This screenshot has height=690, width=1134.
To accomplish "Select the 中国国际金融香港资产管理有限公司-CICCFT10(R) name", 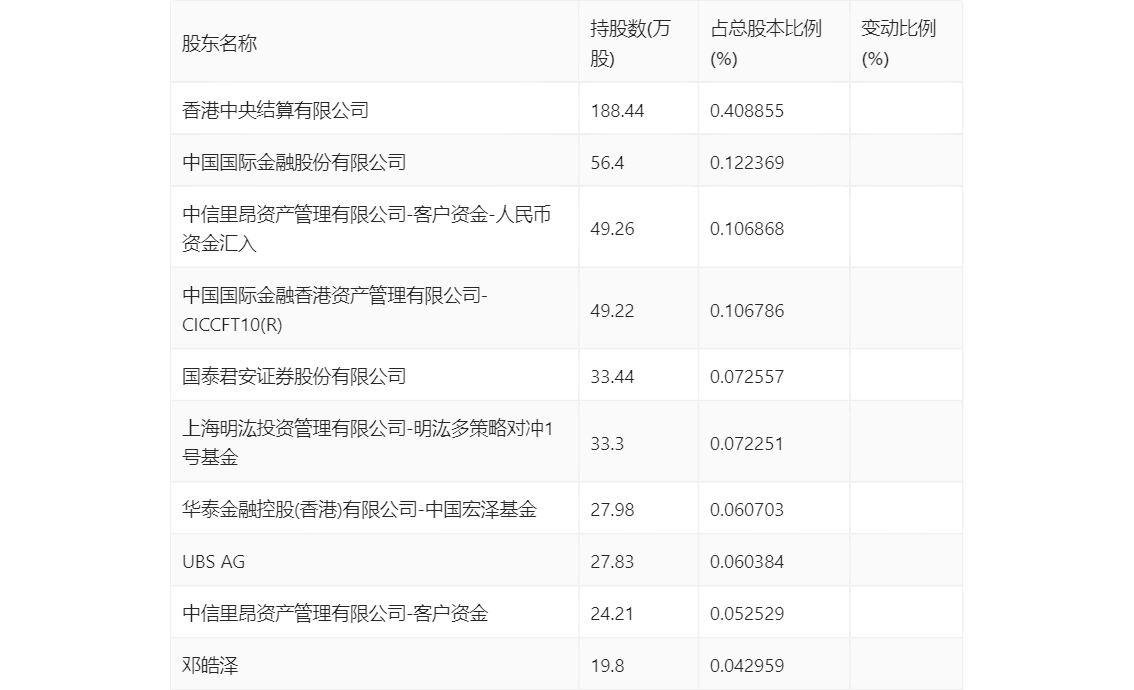I will 335,310.
